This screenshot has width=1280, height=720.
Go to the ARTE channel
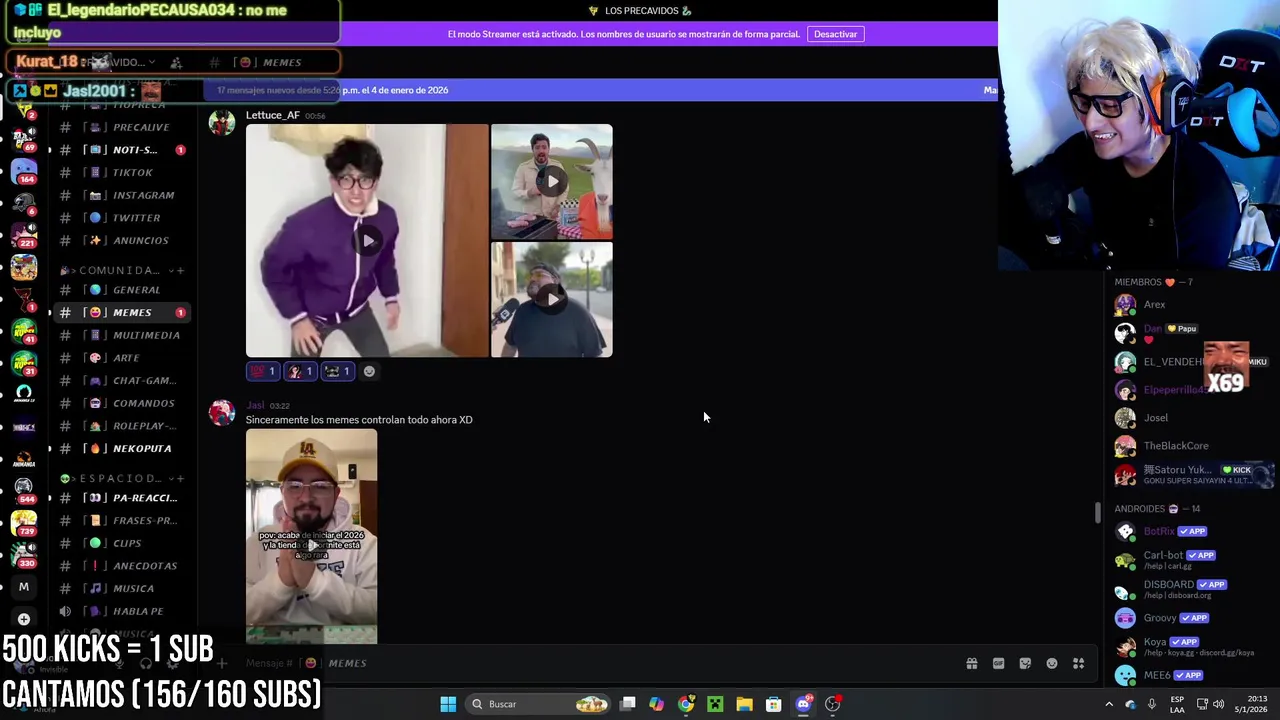tap(122, 358)
